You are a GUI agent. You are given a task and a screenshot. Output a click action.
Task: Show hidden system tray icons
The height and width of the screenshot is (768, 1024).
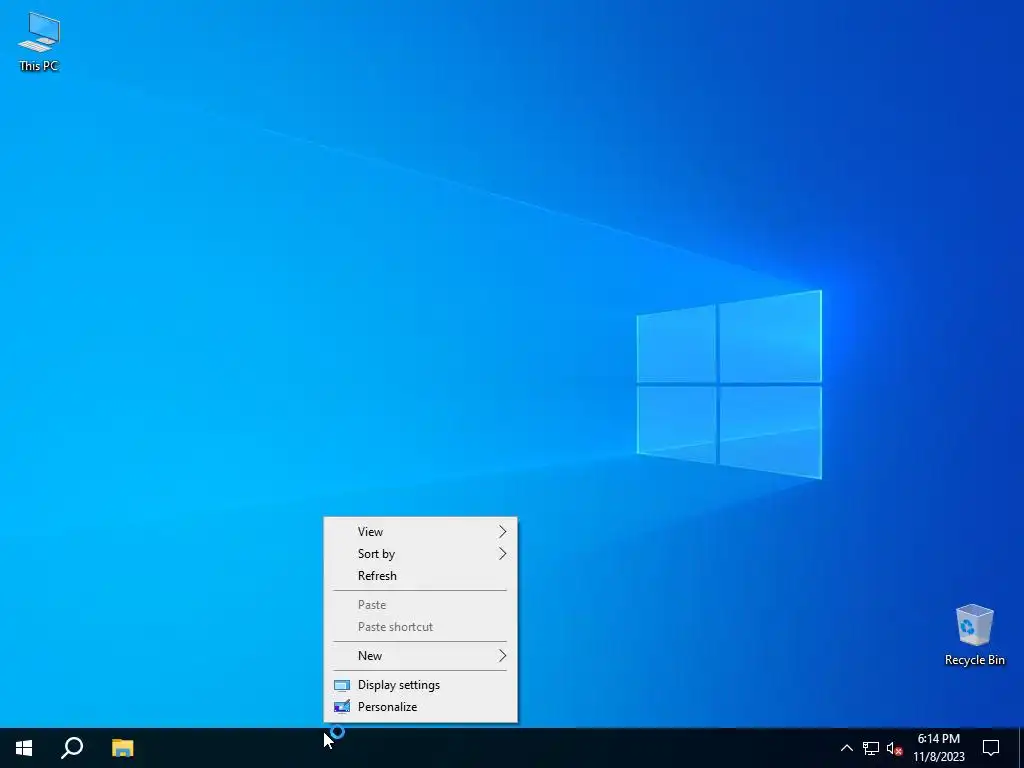pyautogui.click(x=846, y=748)
